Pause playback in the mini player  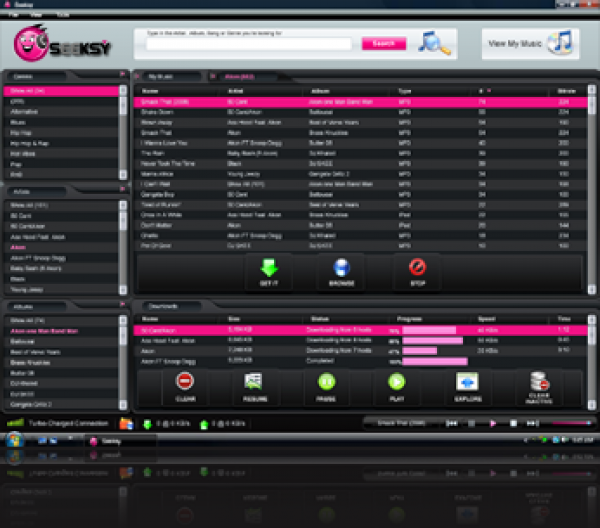[x=471, y=423]
